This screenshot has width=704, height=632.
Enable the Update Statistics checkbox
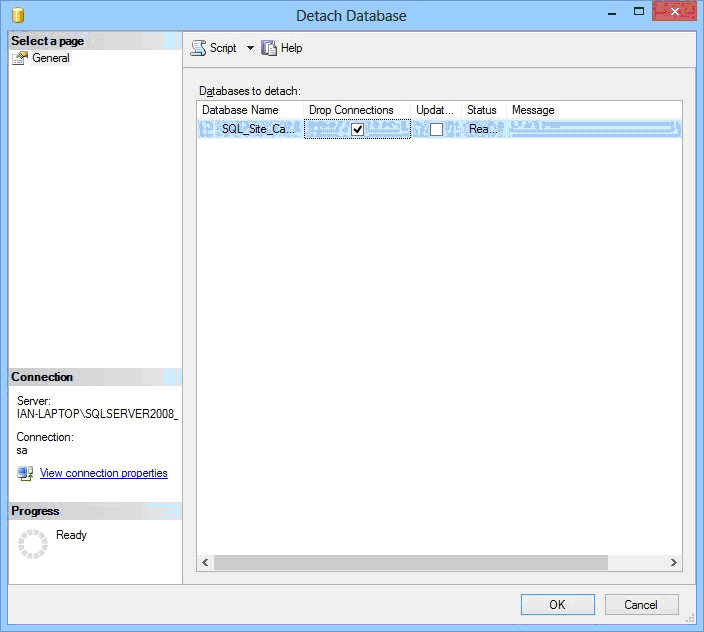(x=436, y=129)
